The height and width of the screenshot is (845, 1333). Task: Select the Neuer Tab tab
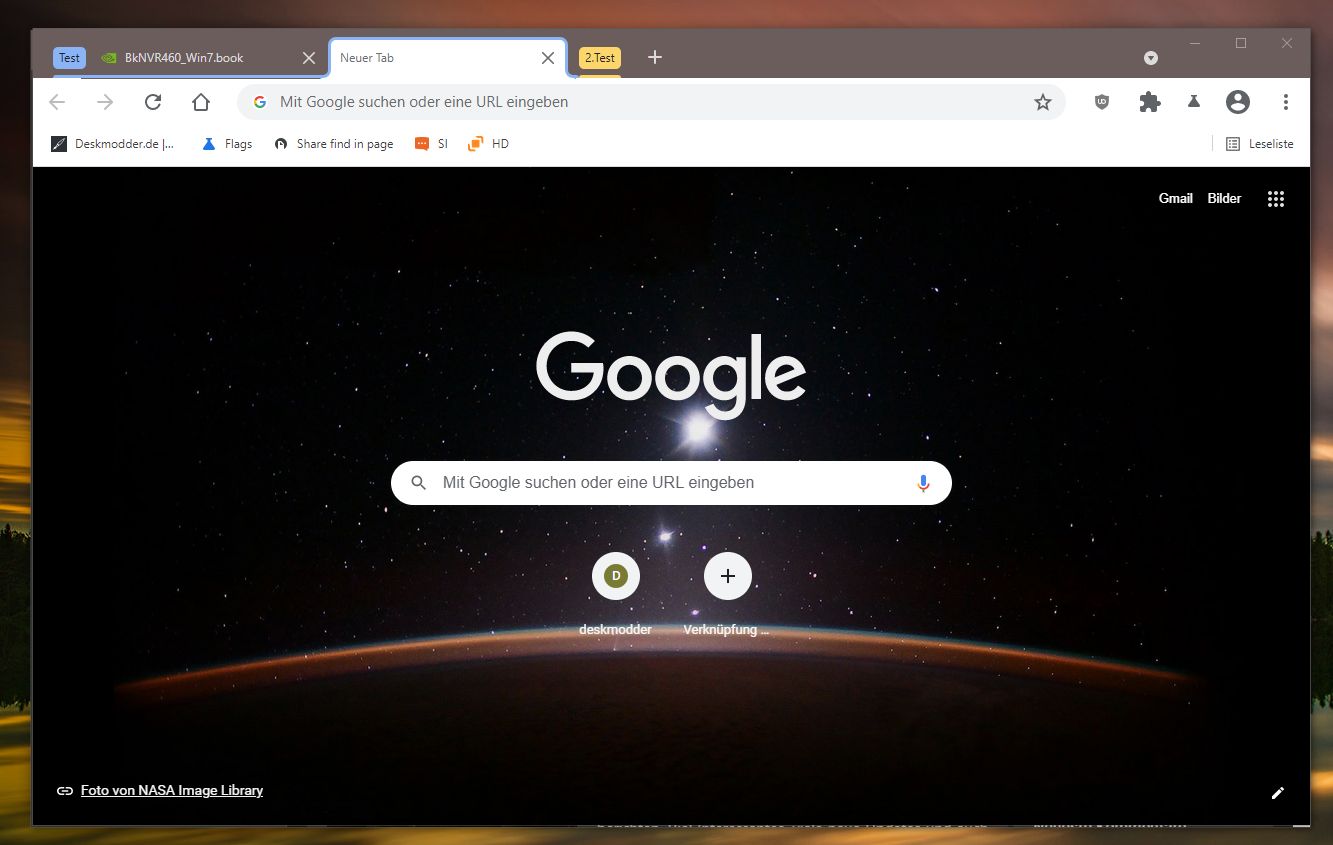[x=448, y=58]
